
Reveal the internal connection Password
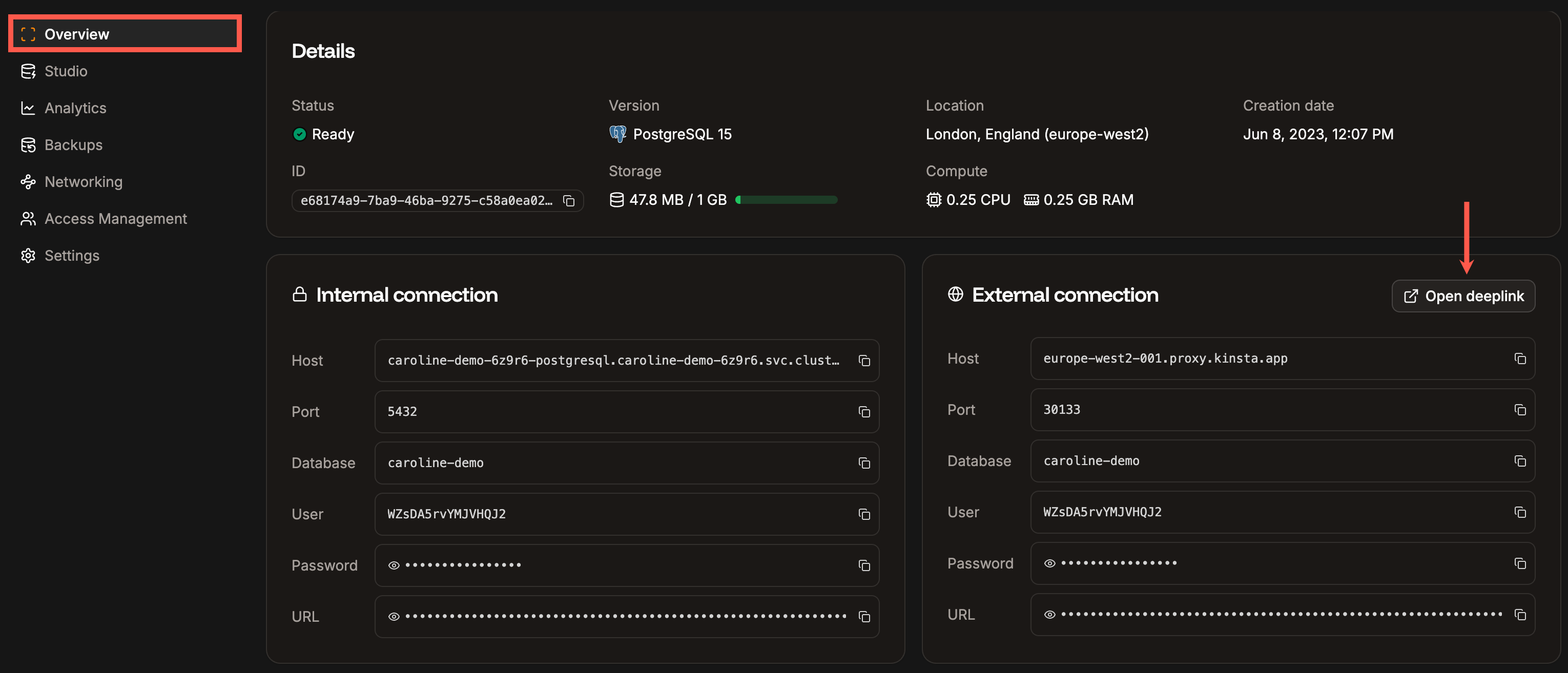click(x=393, y=565)
